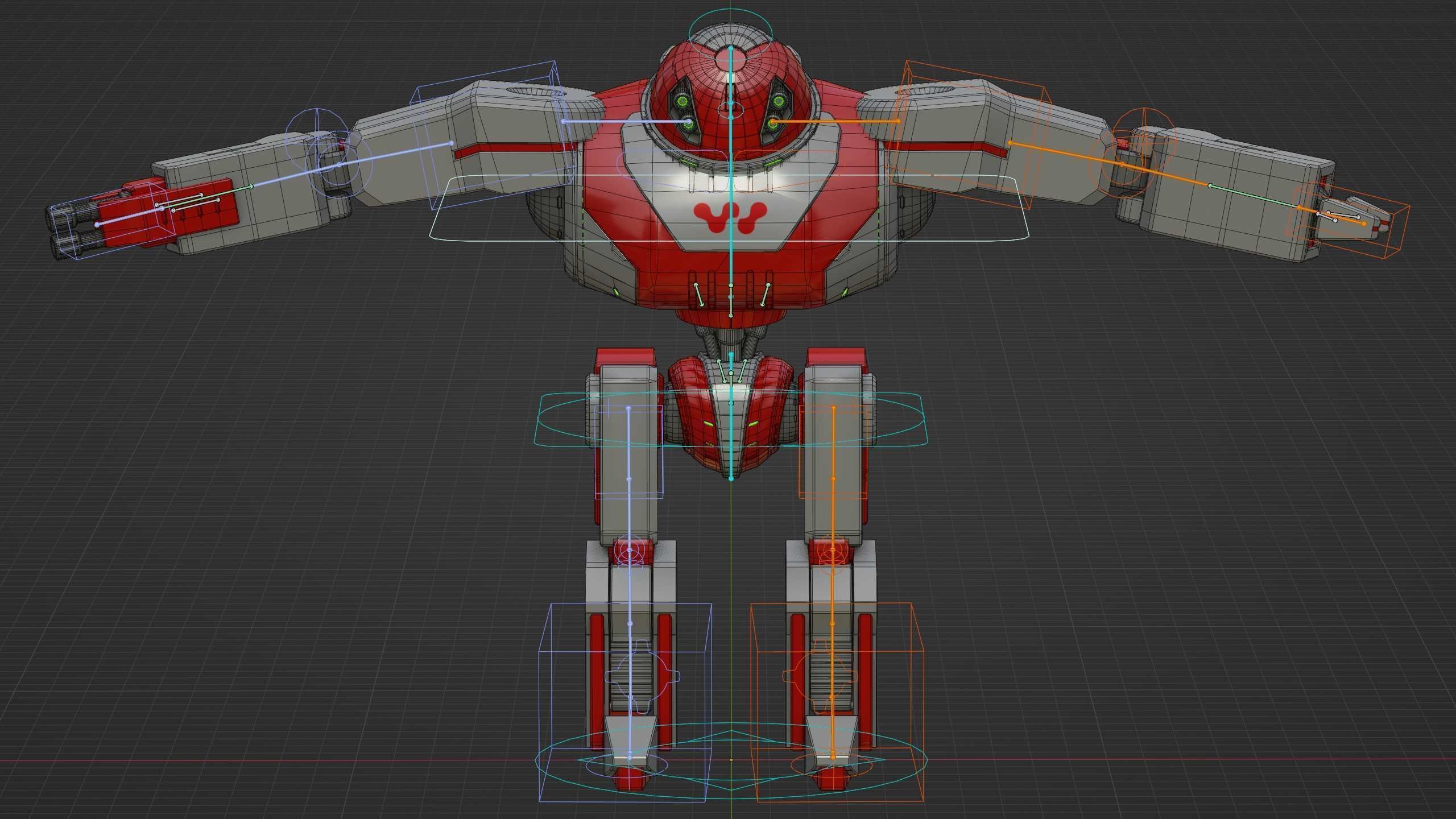
Task: Select the orange-side green robot eye lens
Action: coord(779,102)
